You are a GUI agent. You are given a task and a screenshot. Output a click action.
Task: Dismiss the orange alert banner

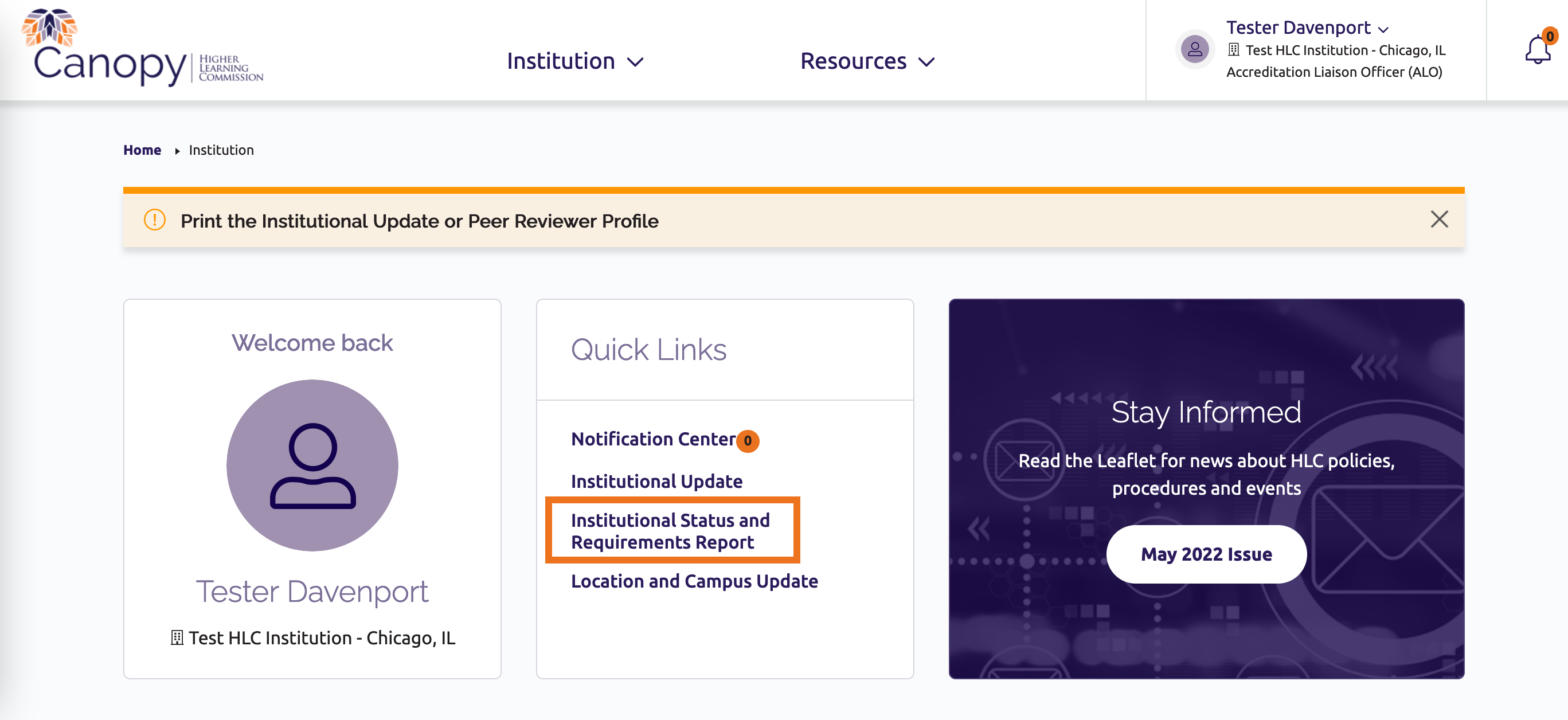[x=1439, y=219]
